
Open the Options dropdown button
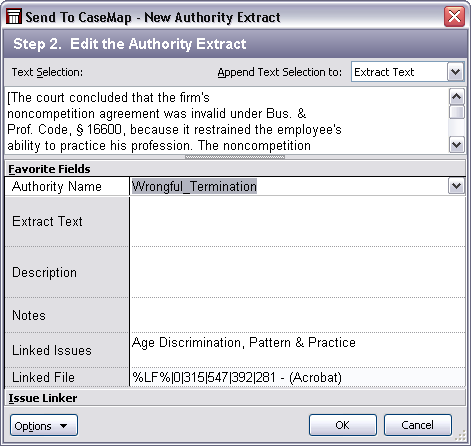tap(44, 425)
